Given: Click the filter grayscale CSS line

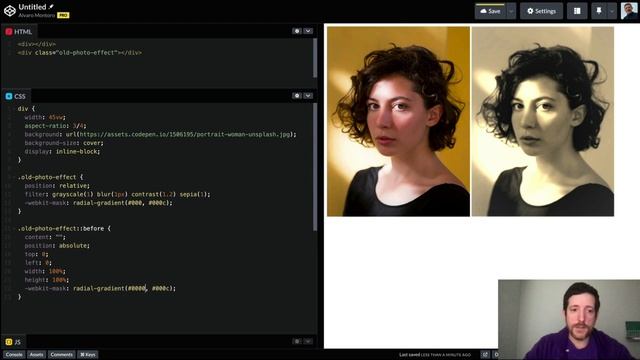Looking at the screenshot, I should coord(117,194).
